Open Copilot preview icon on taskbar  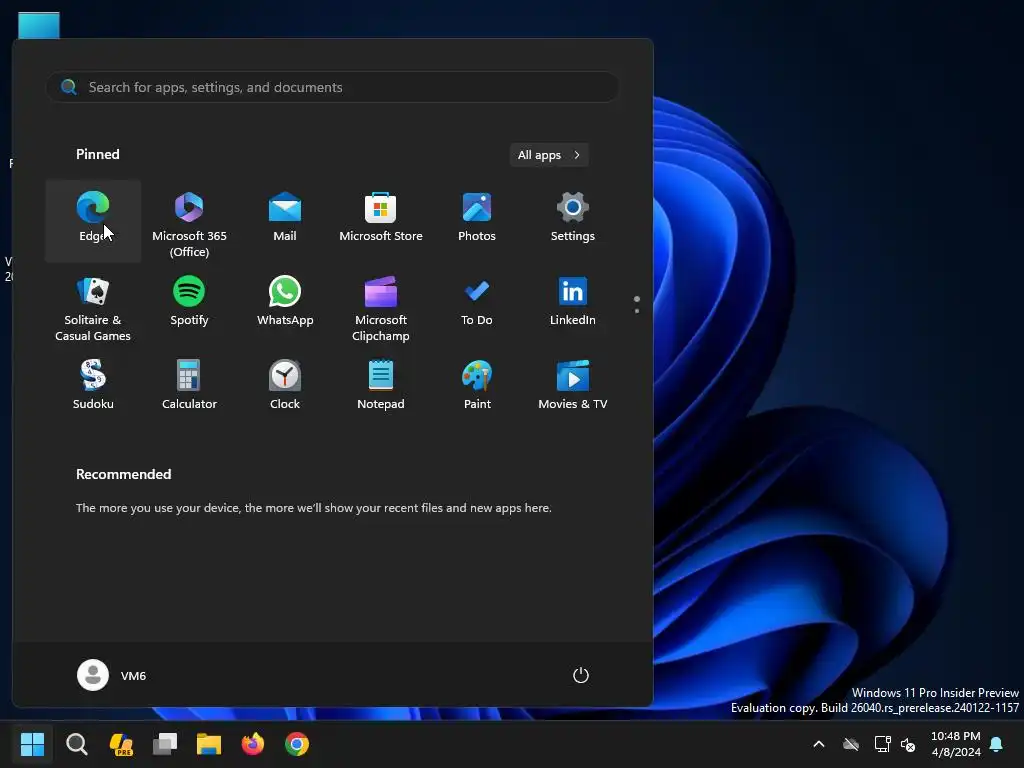(x=121, y=744)
